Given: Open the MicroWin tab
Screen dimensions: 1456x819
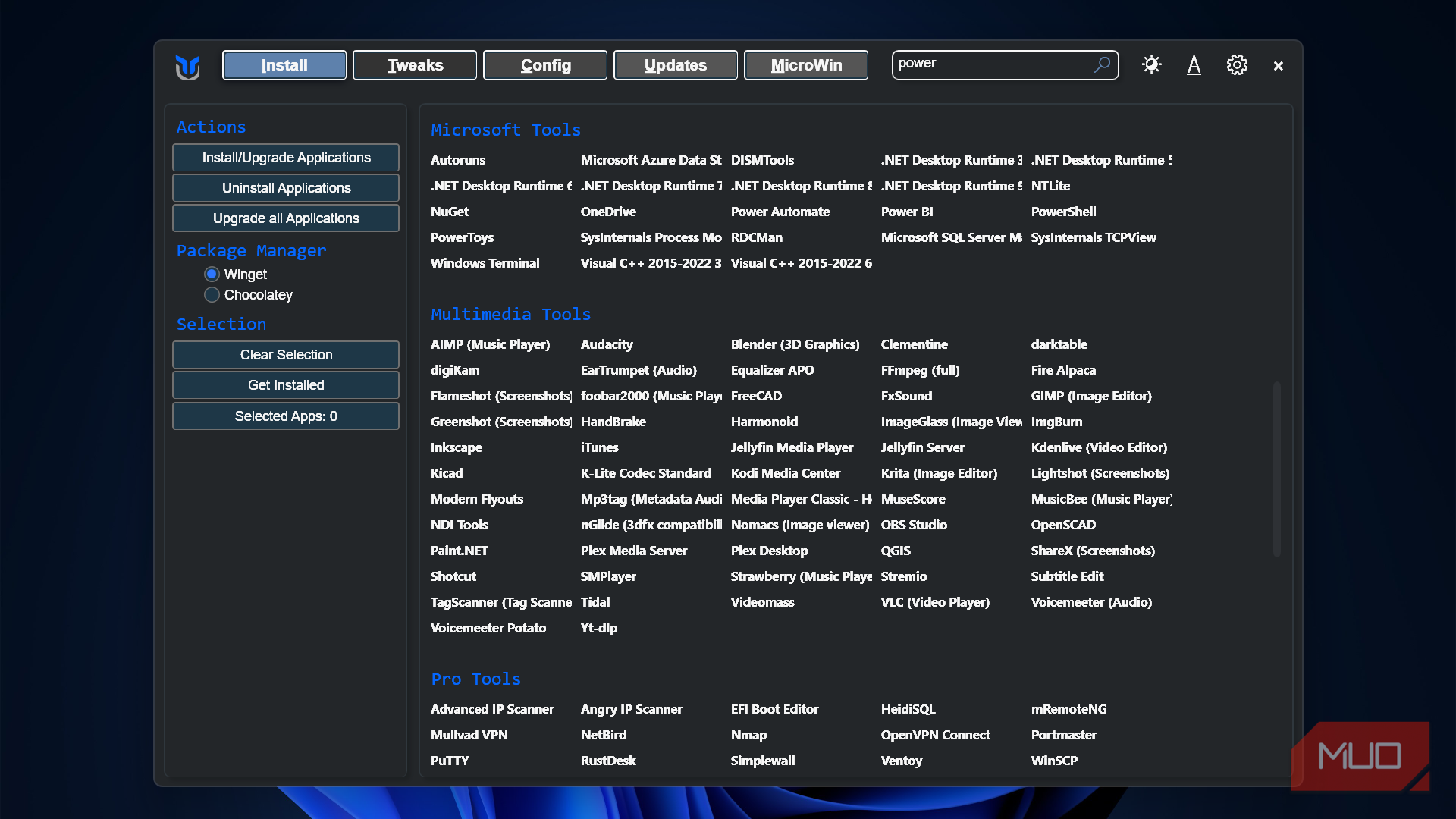Looking at the screenshot, I should pos(806,65).
